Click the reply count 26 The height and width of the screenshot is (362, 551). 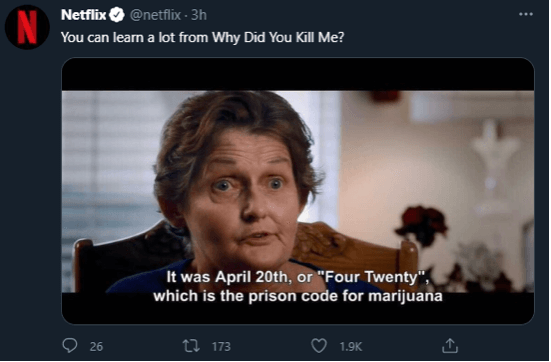click(96, 347)
